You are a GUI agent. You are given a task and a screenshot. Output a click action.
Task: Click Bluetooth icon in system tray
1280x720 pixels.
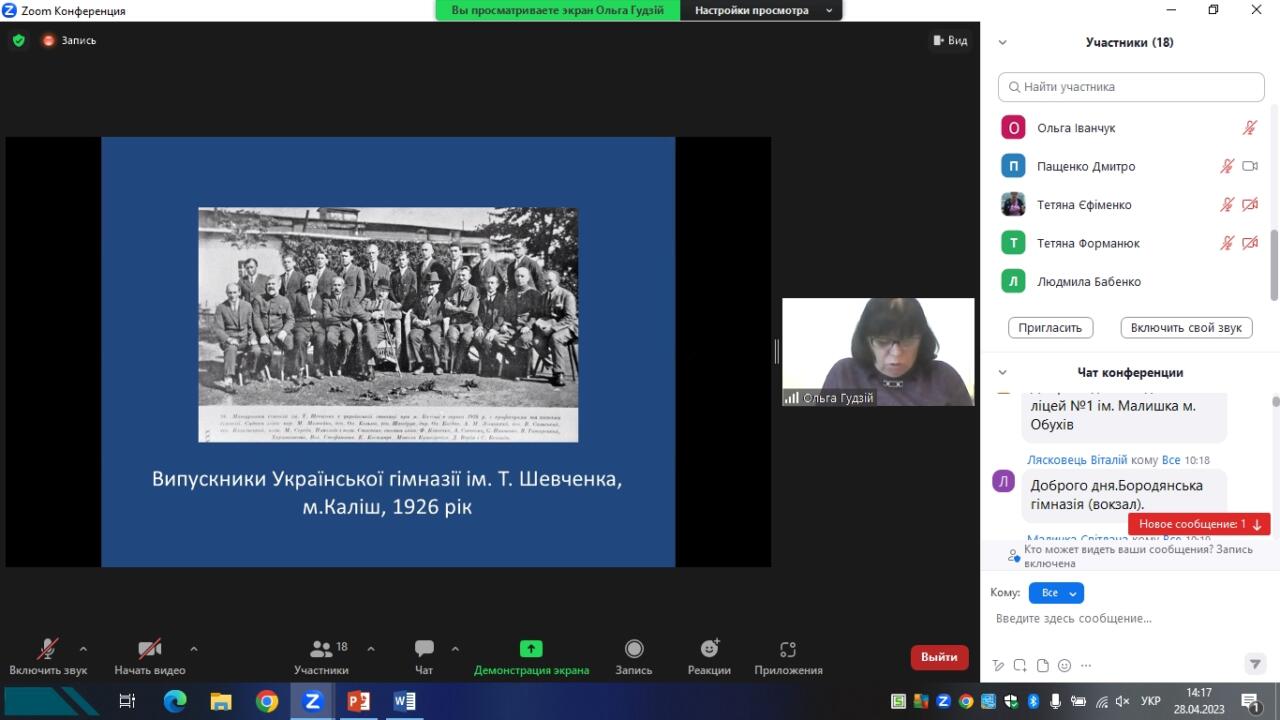1034,701
